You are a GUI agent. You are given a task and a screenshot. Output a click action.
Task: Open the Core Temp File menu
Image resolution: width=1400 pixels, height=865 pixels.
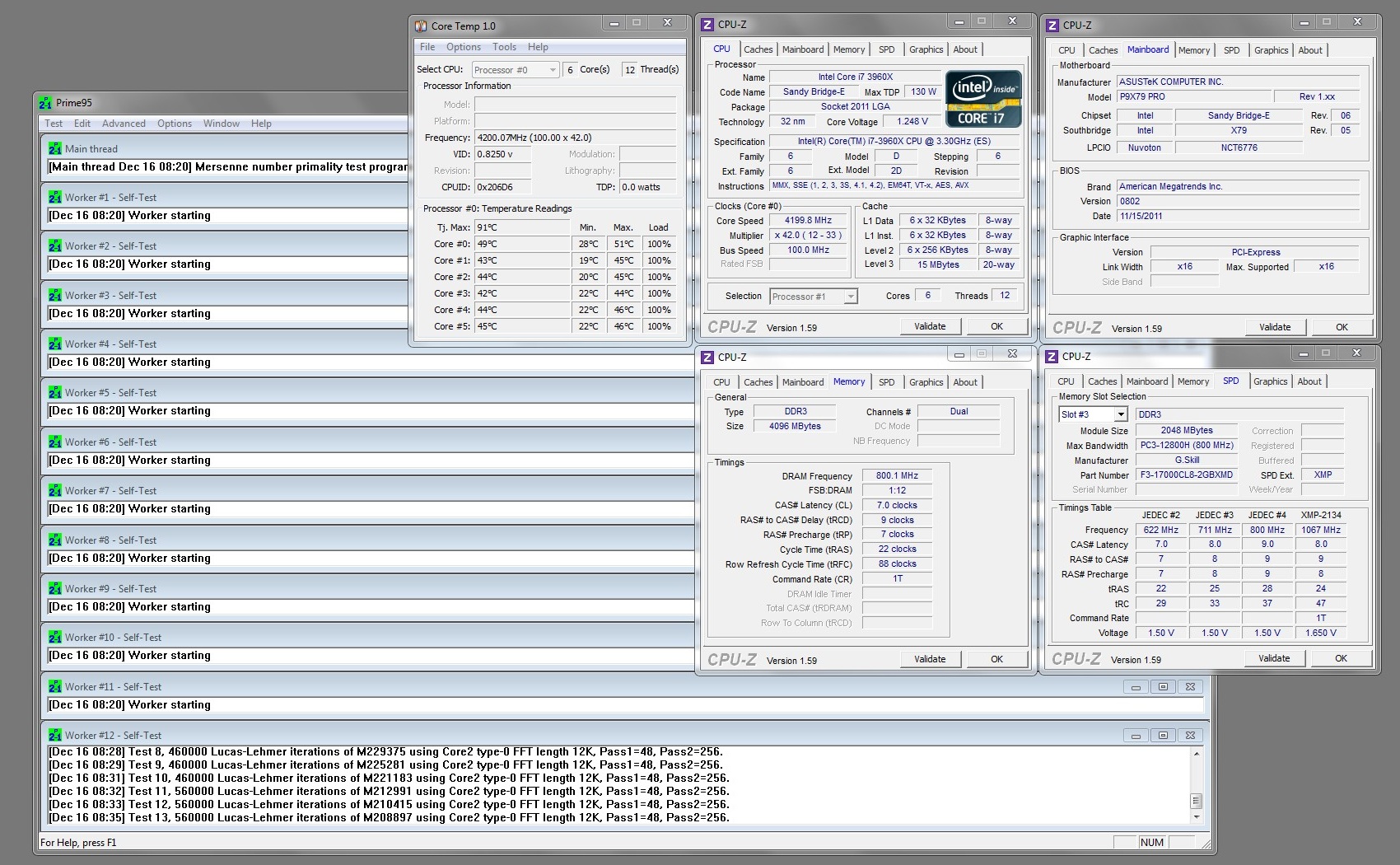[x=427, y=47]
